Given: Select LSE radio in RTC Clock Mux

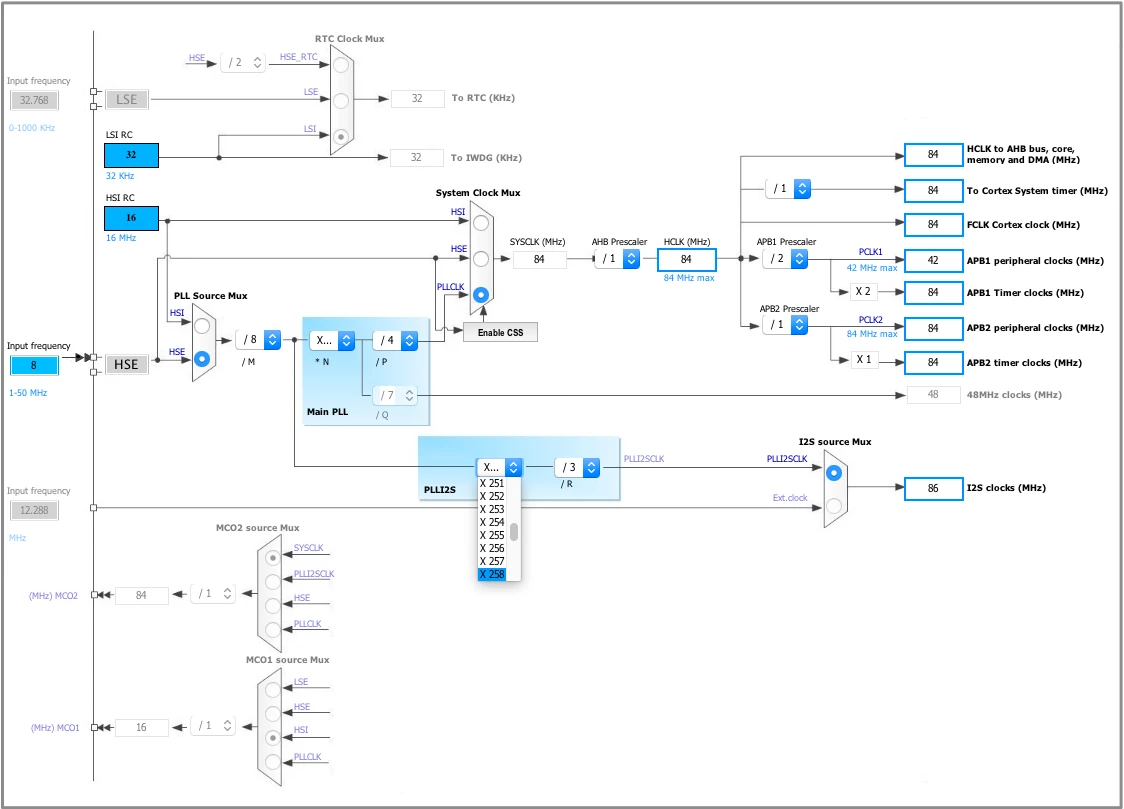Looking at the screenshot, I should [341, 100].
